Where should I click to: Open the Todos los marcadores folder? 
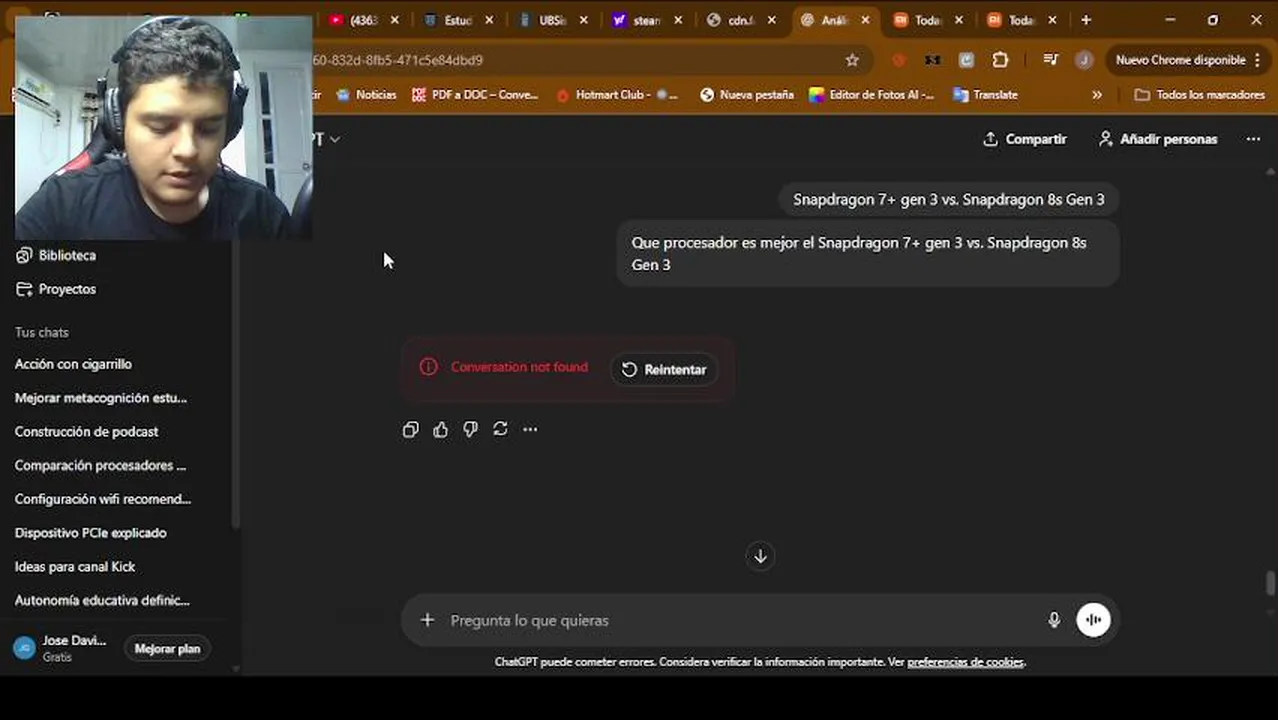click(x=1200, y=95)
